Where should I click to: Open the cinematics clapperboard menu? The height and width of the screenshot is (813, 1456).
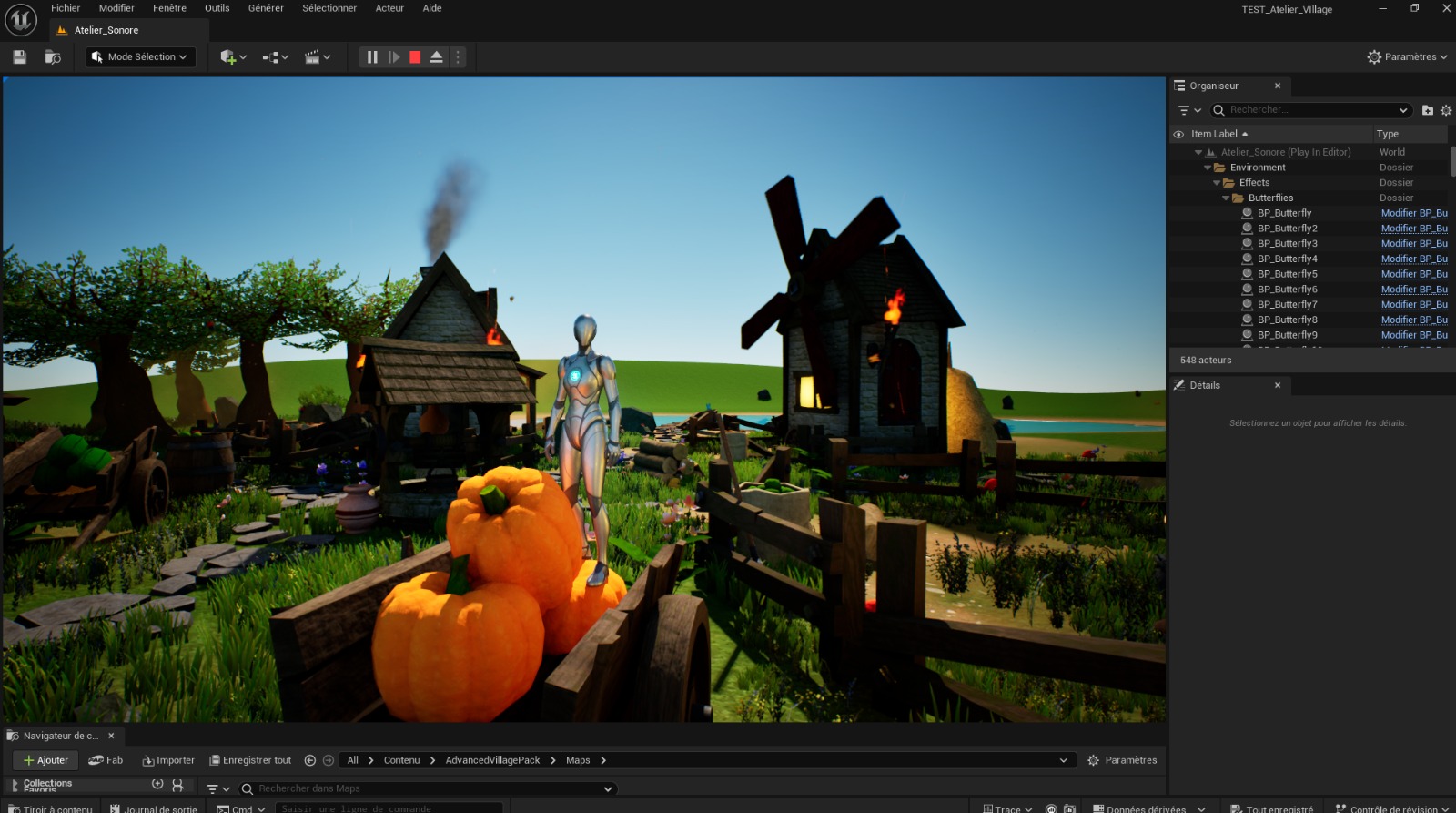pos(317,57)
